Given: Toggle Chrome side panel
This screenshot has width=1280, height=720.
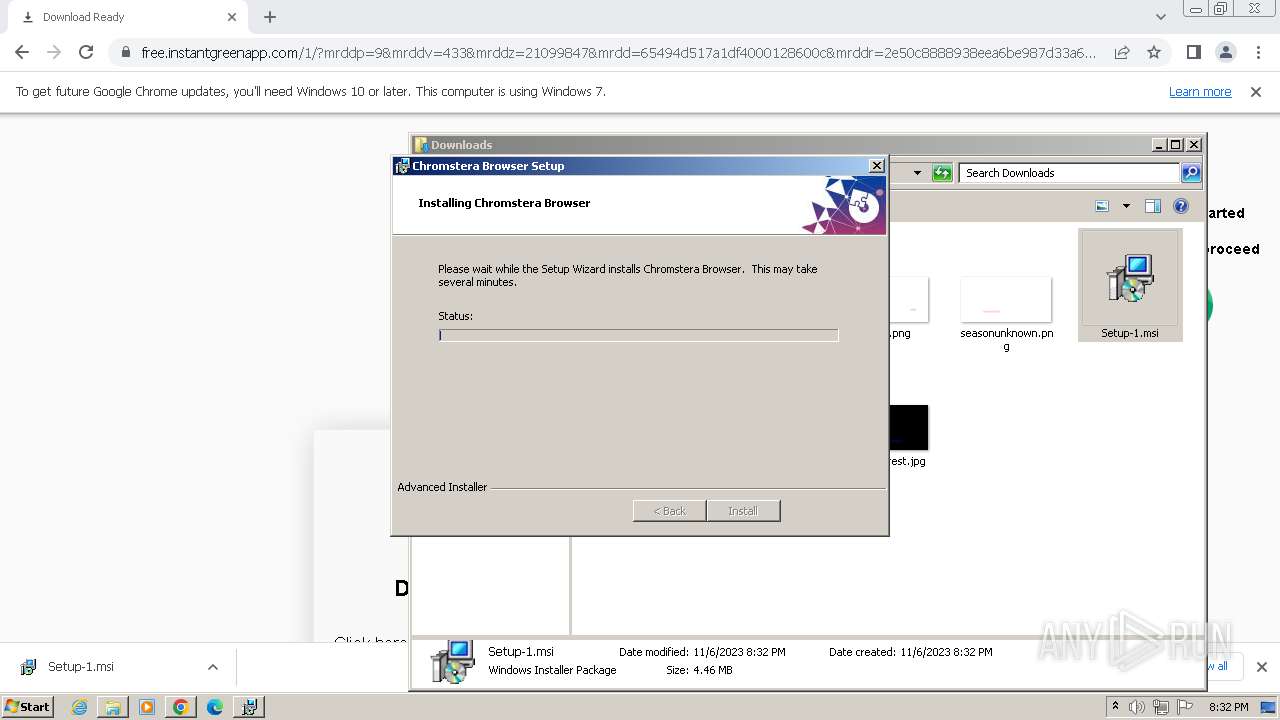Looking at the screenshot, I should click(x=1193, y=52).
